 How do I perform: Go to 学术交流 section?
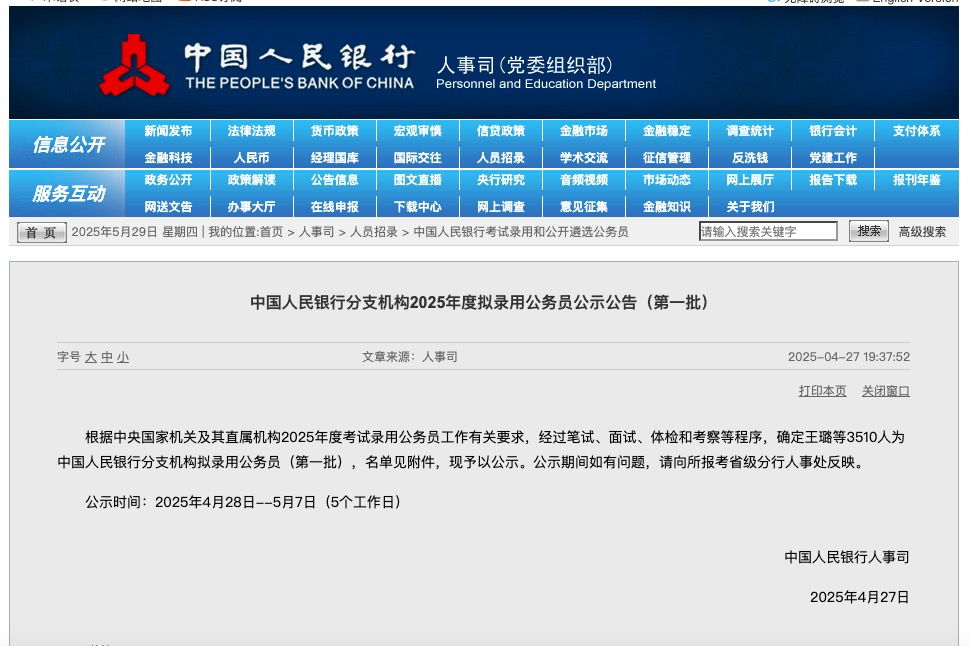(584, 158)
